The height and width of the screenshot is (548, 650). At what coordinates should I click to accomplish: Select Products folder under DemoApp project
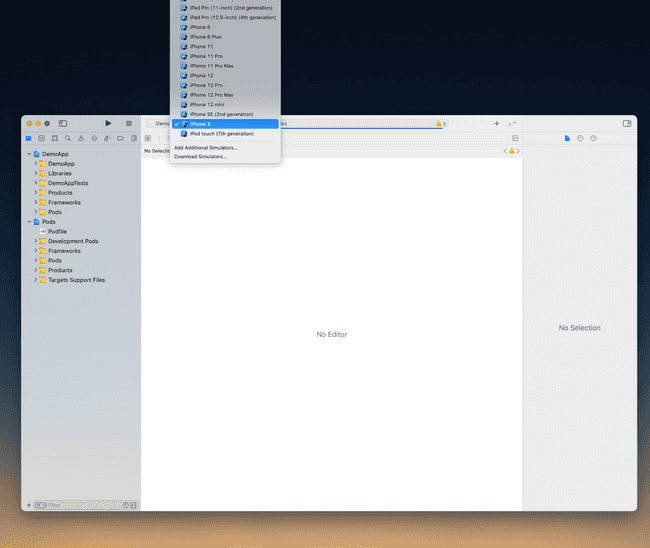[x=60, y=193]
